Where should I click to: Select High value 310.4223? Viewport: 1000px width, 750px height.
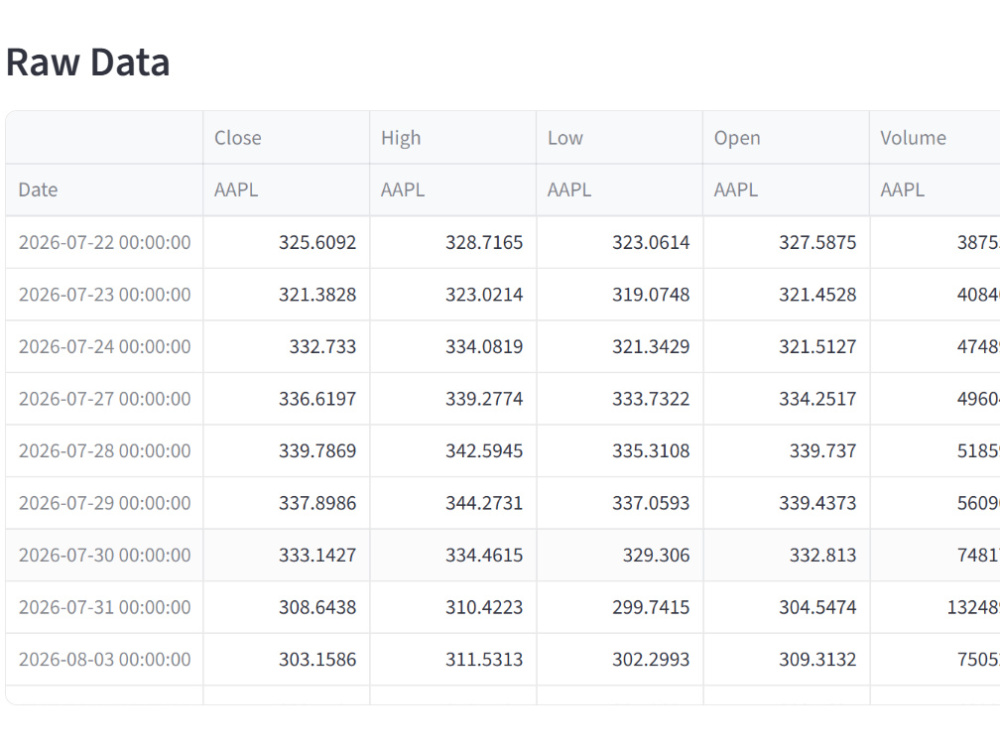click(x=453, y=607)
